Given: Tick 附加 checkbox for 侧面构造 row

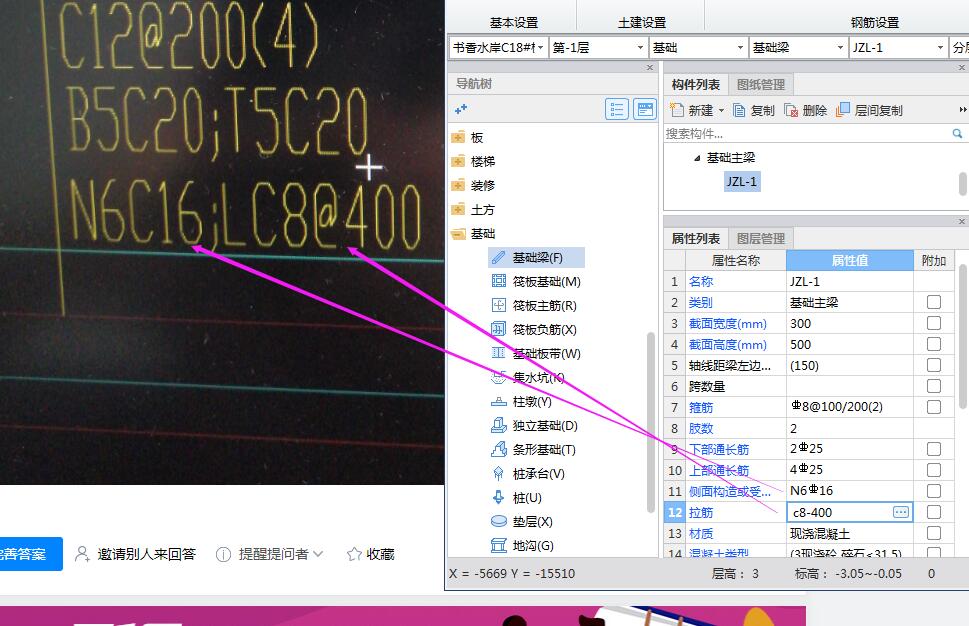Looking at the screenshot, I should pyautogui.click(x=934, y=491).
